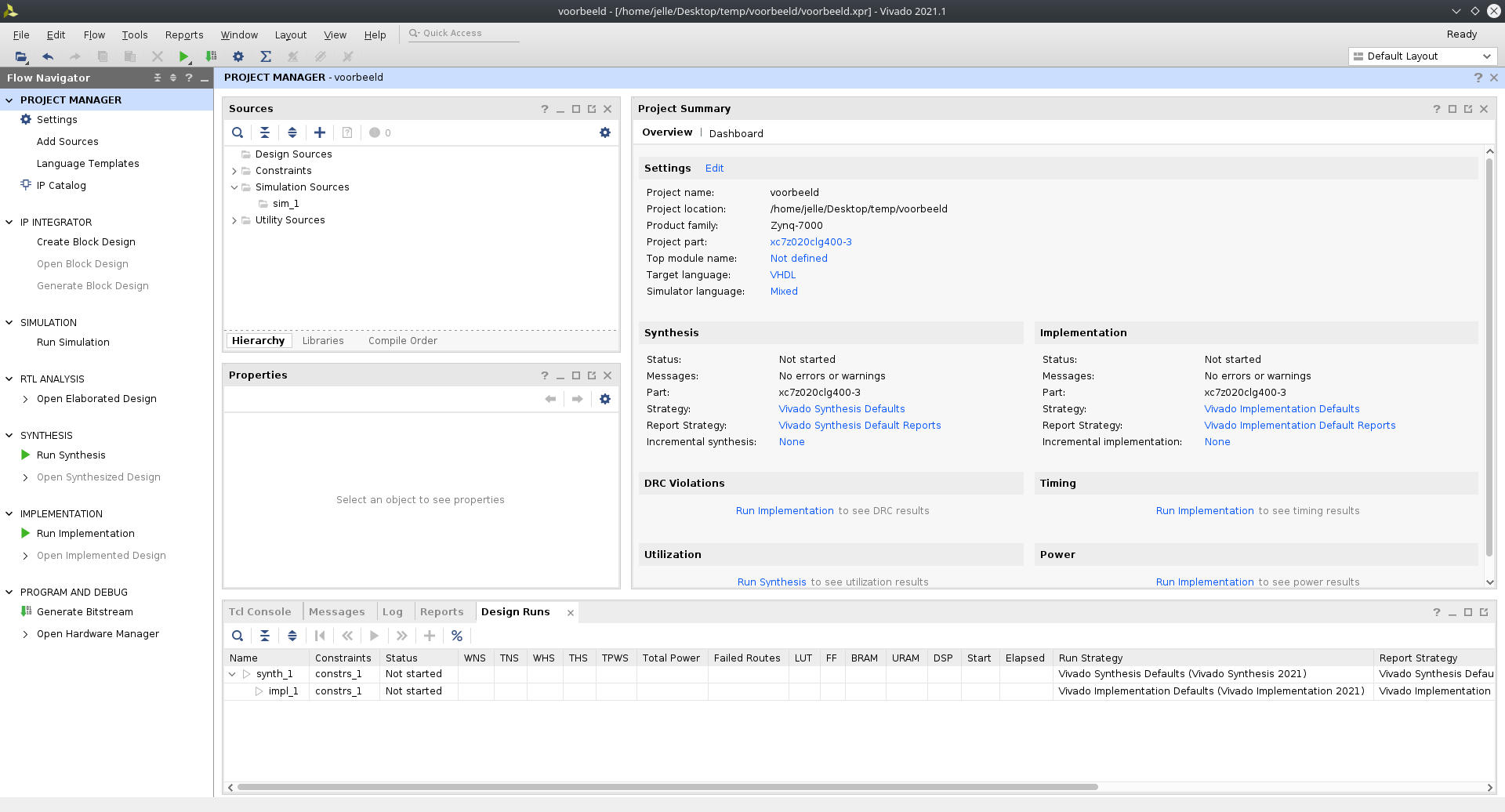Click Language Templates

(88, 164)
